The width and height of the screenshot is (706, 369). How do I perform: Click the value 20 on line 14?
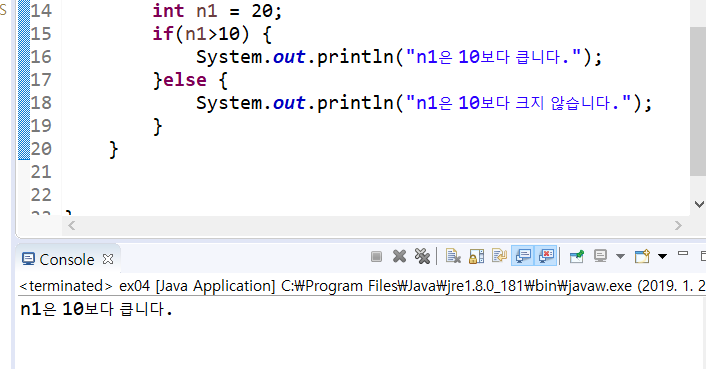pyautogui.click(x=262, y=10)
